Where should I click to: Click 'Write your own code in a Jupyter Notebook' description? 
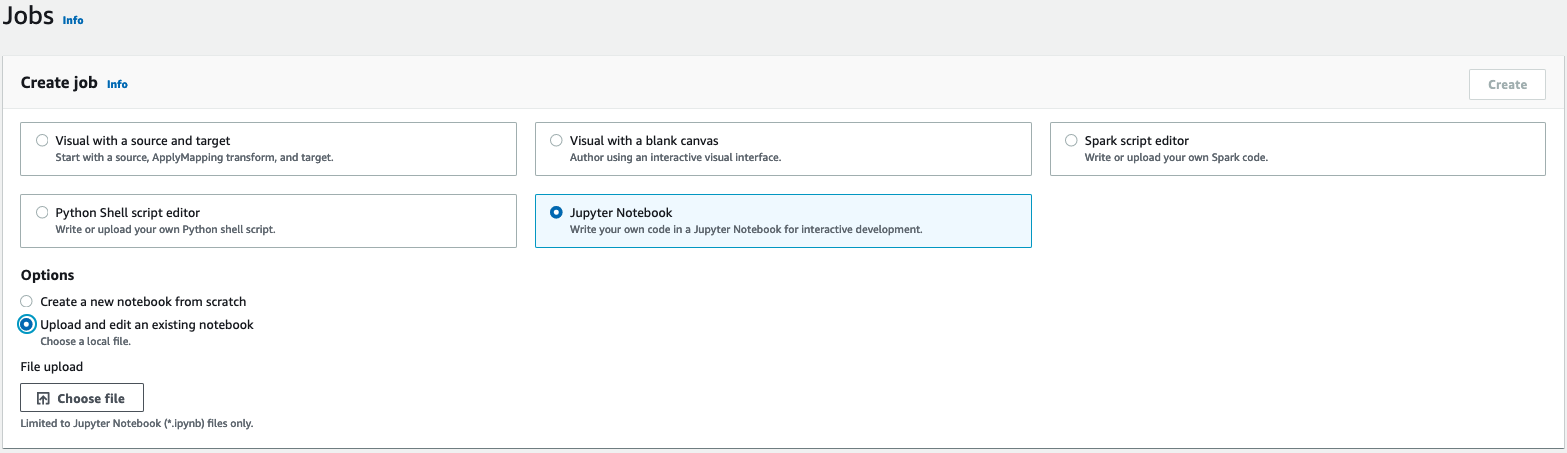(746, 229)
